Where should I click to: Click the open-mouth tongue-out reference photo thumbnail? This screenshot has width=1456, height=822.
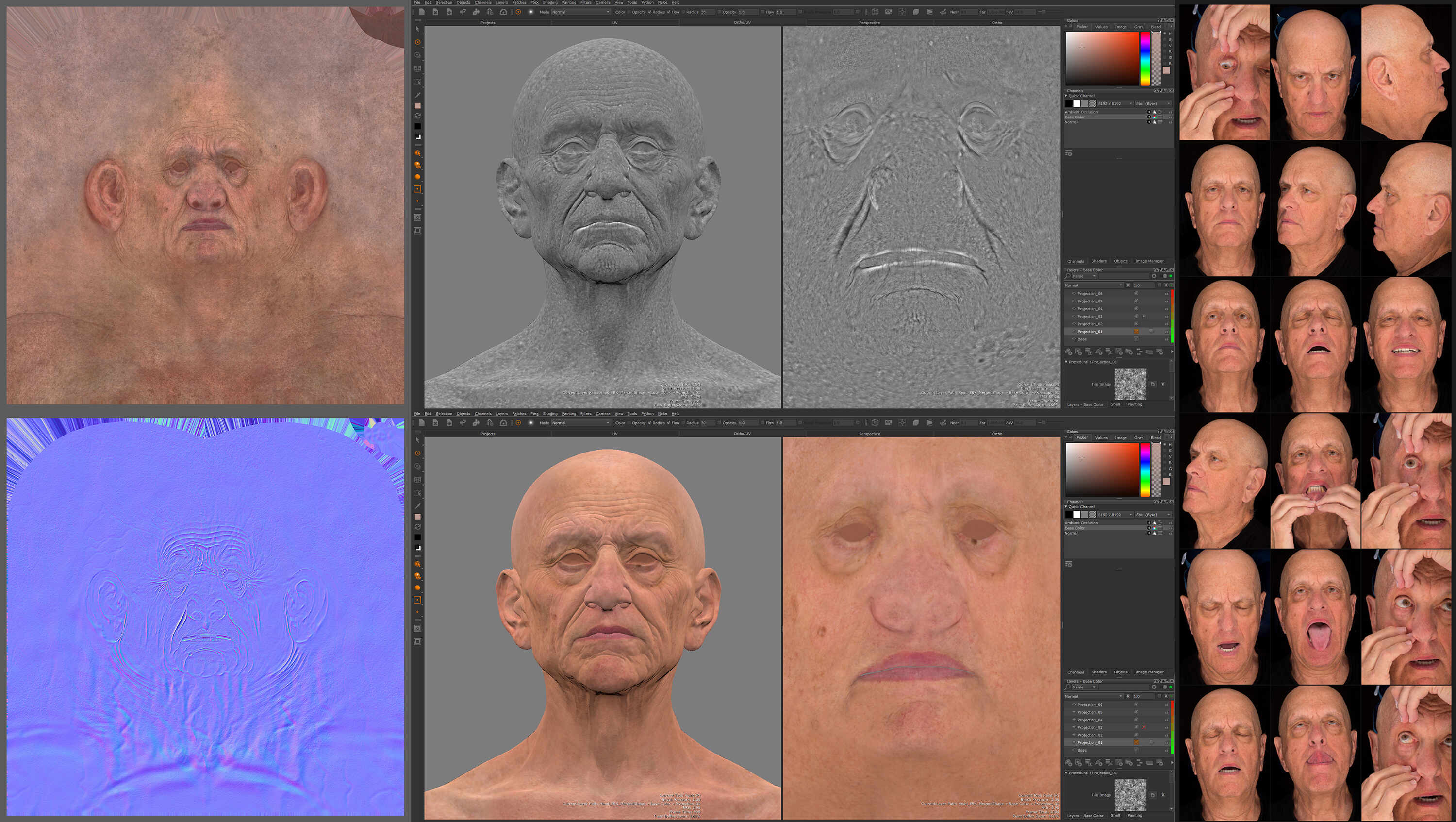pos(1315,617)
